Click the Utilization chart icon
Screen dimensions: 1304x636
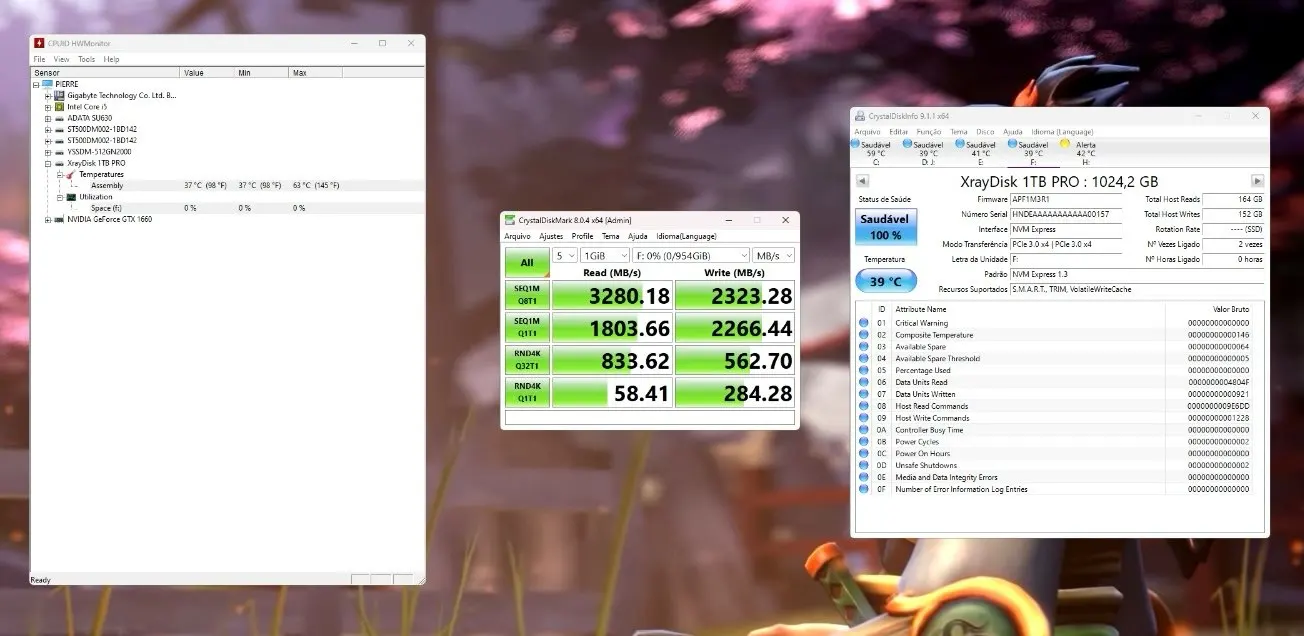(71, 197)
